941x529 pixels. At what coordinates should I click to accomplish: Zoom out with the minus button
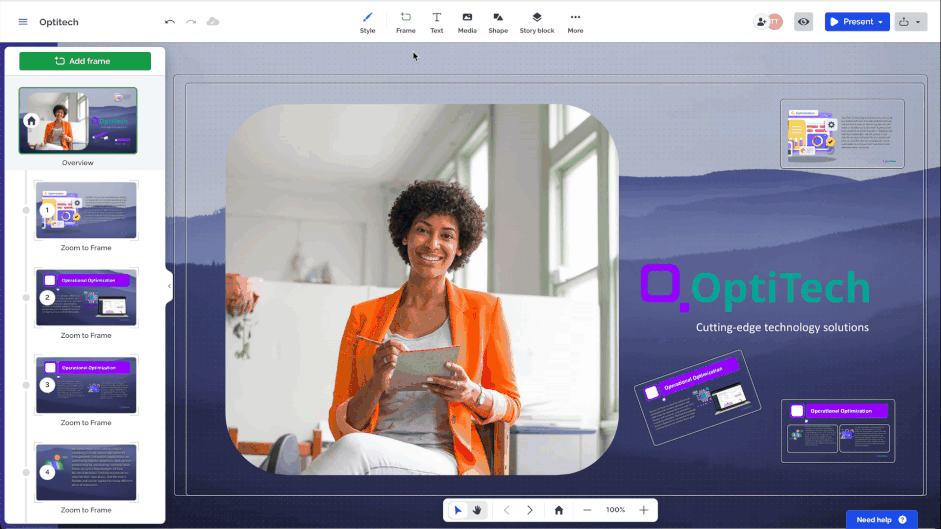click(587, 510)
